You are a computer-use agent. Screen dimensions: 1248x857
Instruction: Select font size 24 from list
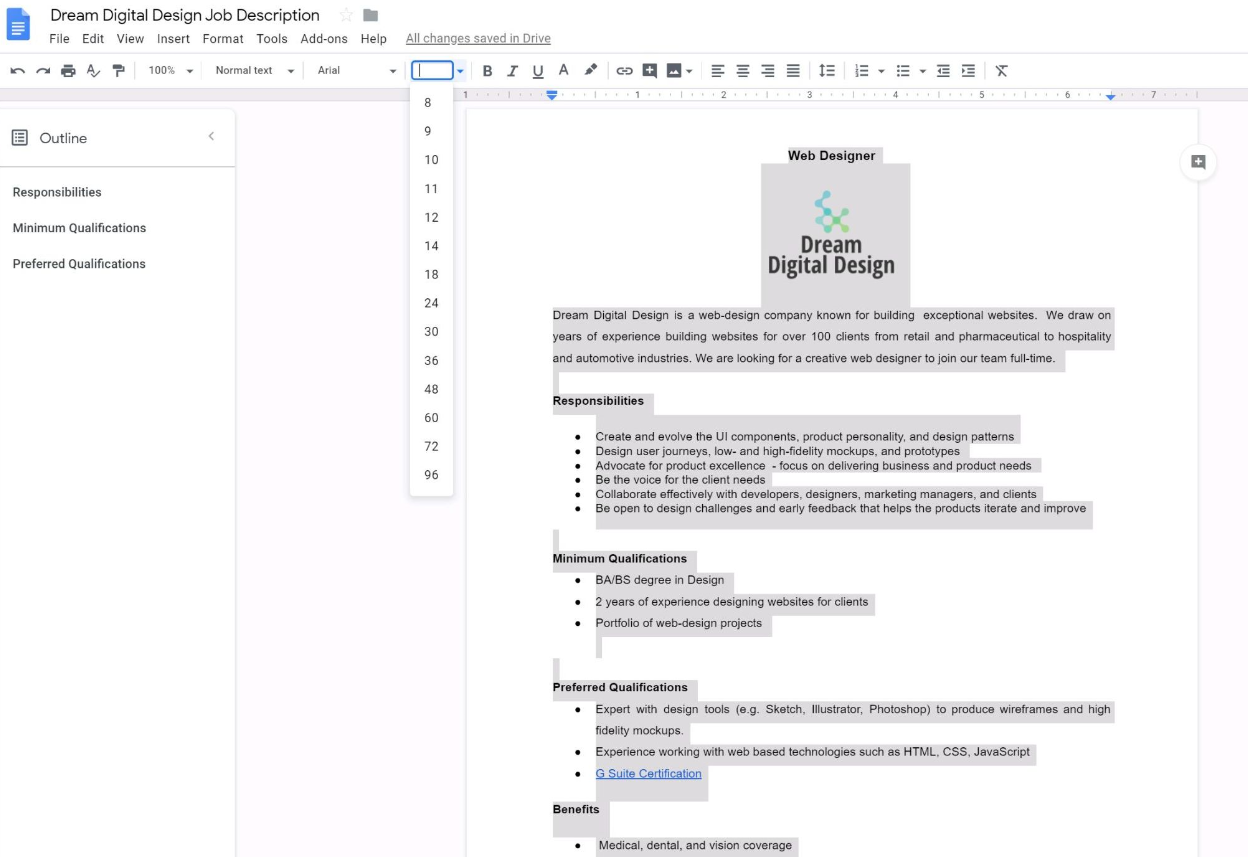coord(431,303)
